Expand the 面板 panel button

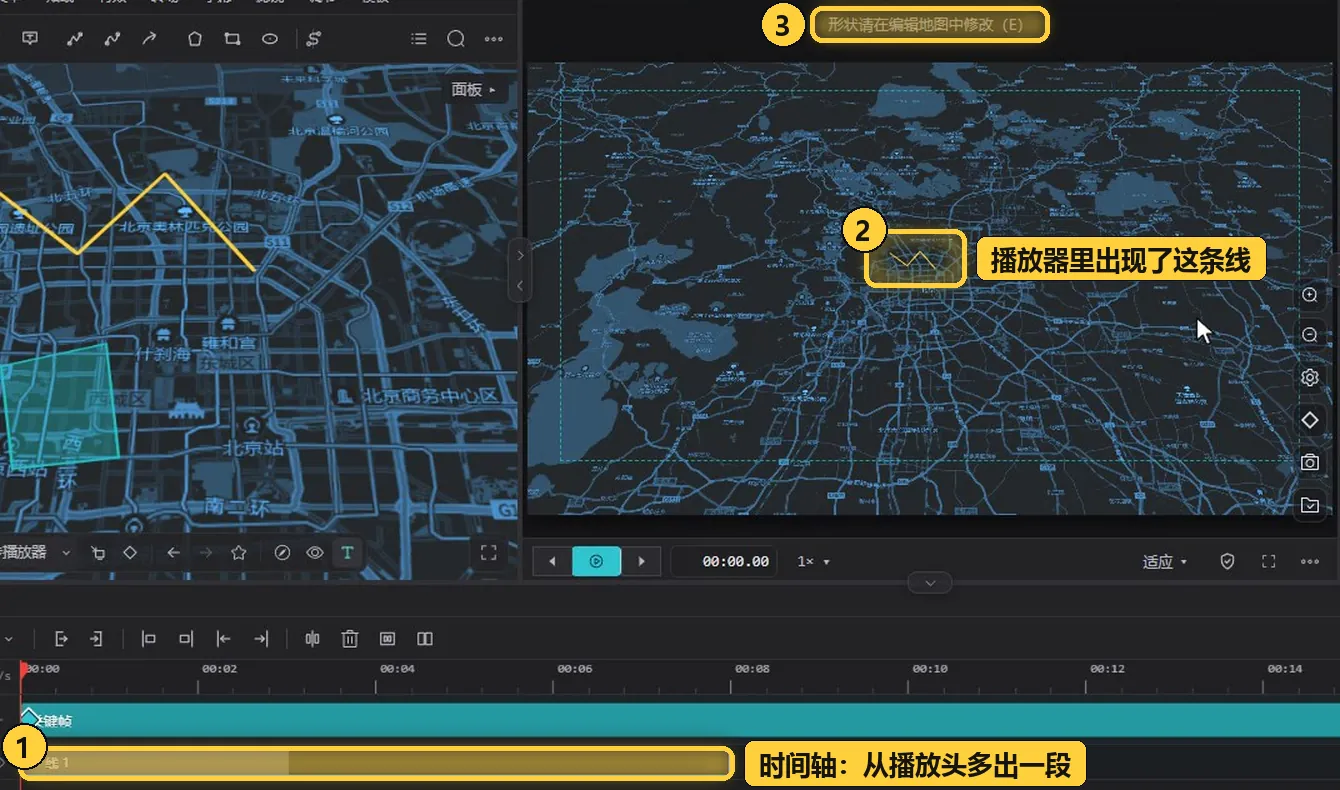point(474,90)
